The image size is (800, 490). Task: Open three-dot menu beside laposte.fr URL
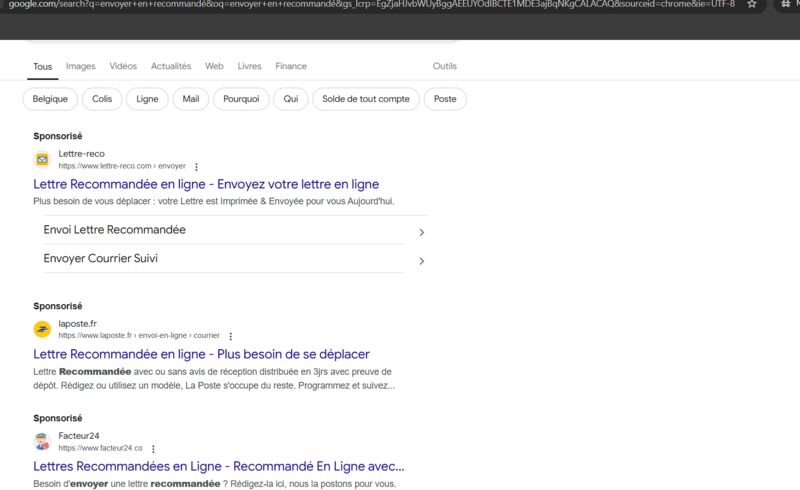(231, 336)
